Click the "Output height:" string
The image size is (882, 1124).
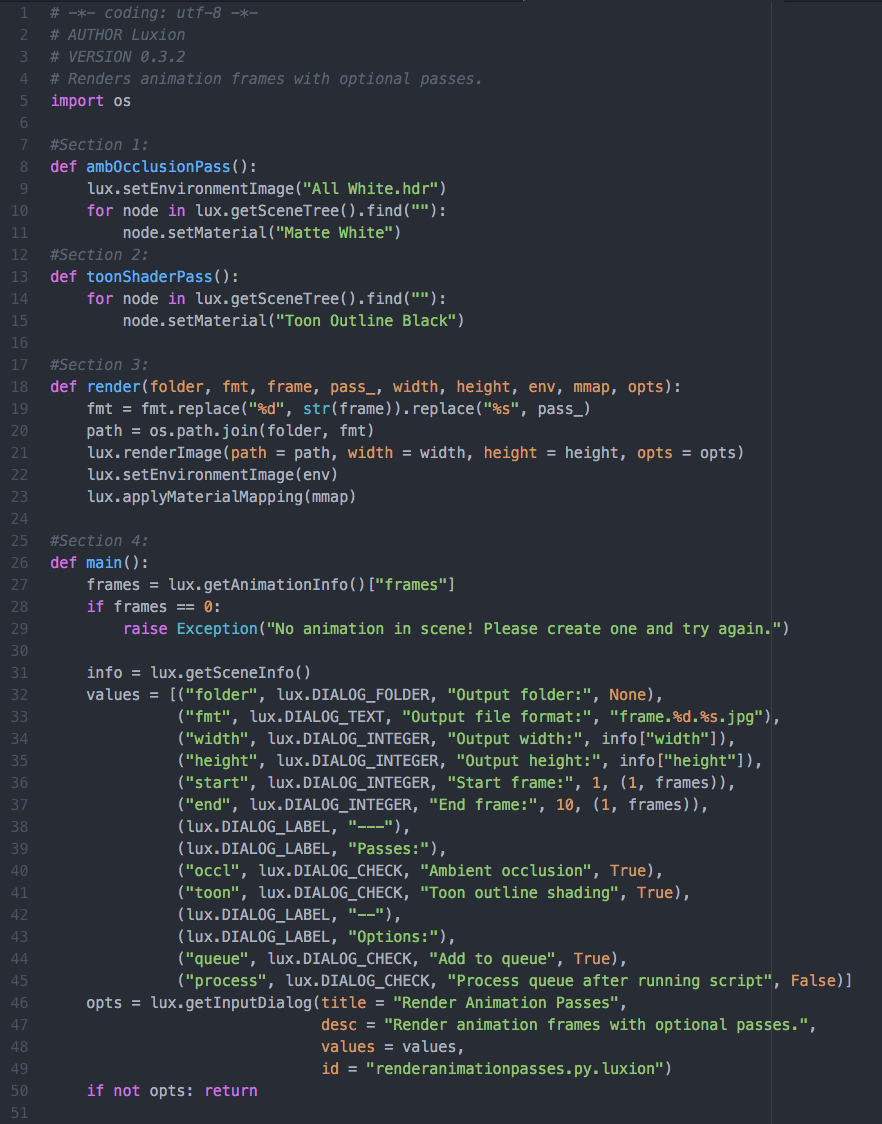(x=528, y=761)
